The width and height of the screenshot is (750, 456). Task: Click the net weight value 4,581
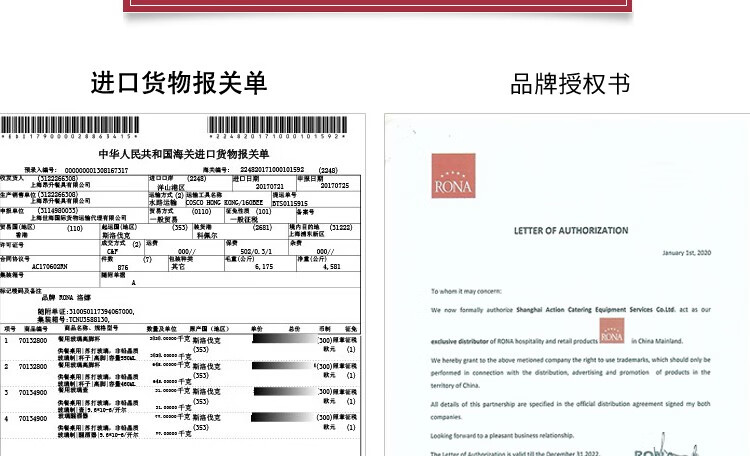tap(331, 267)
